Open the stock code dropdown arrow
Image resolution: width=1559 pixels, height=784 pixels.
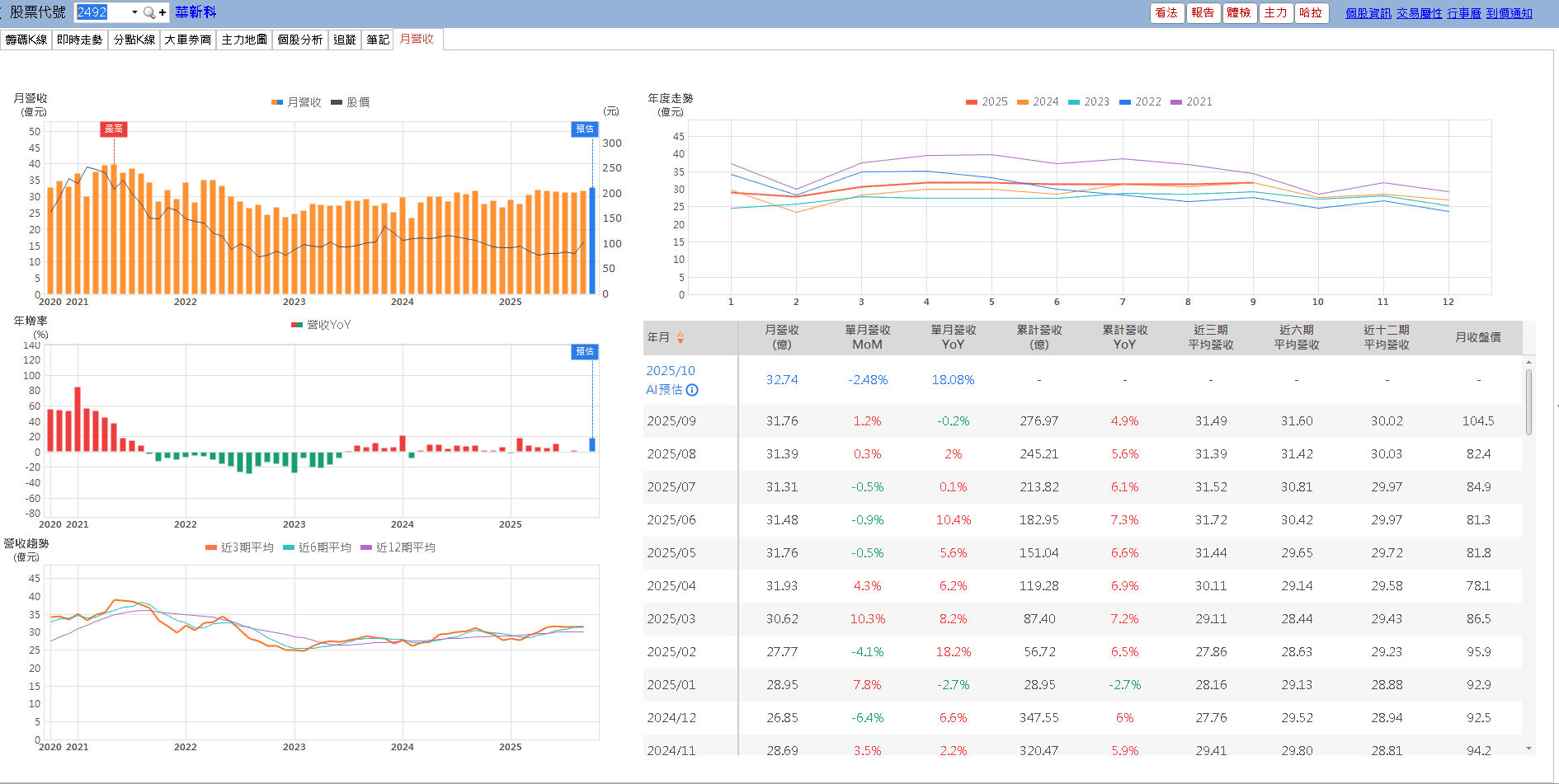click(134, 12)
